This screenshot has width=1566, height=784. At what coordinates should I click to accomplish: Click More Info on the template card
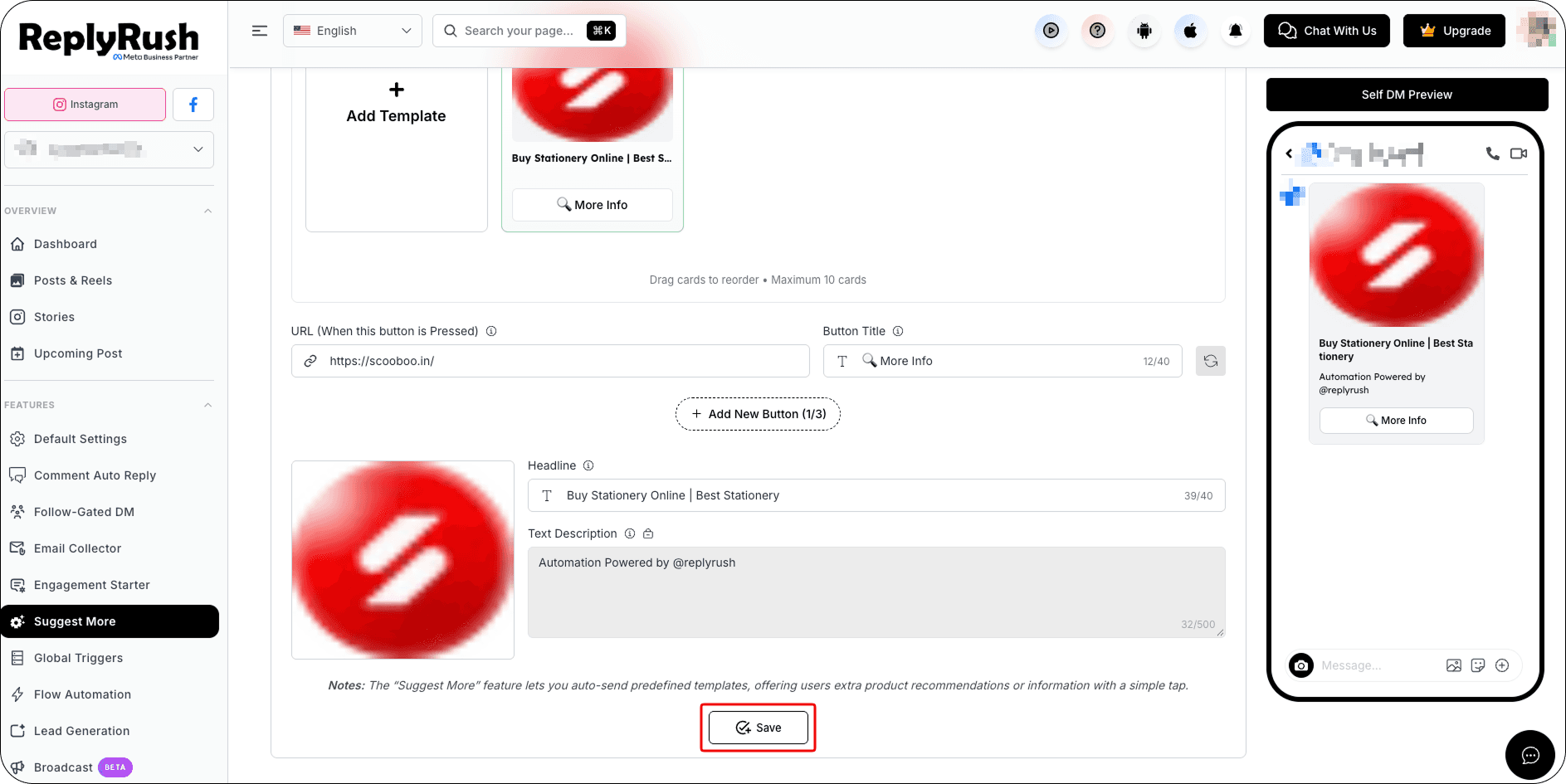[593, 205]
